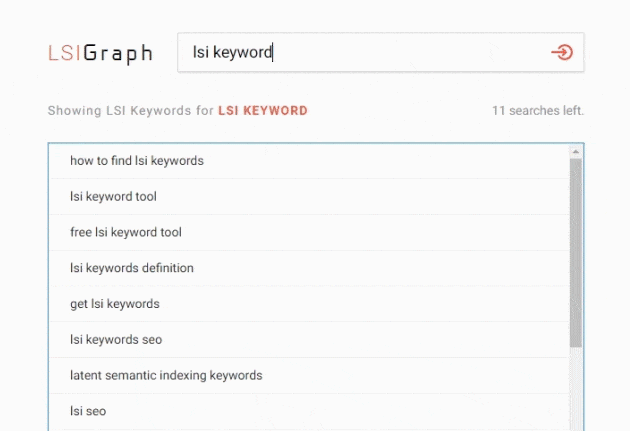This screenshot has width=630, height=431.
Task: Click the "LSI KEYWORD" highlighted heading text
Action: pos(263,110)
